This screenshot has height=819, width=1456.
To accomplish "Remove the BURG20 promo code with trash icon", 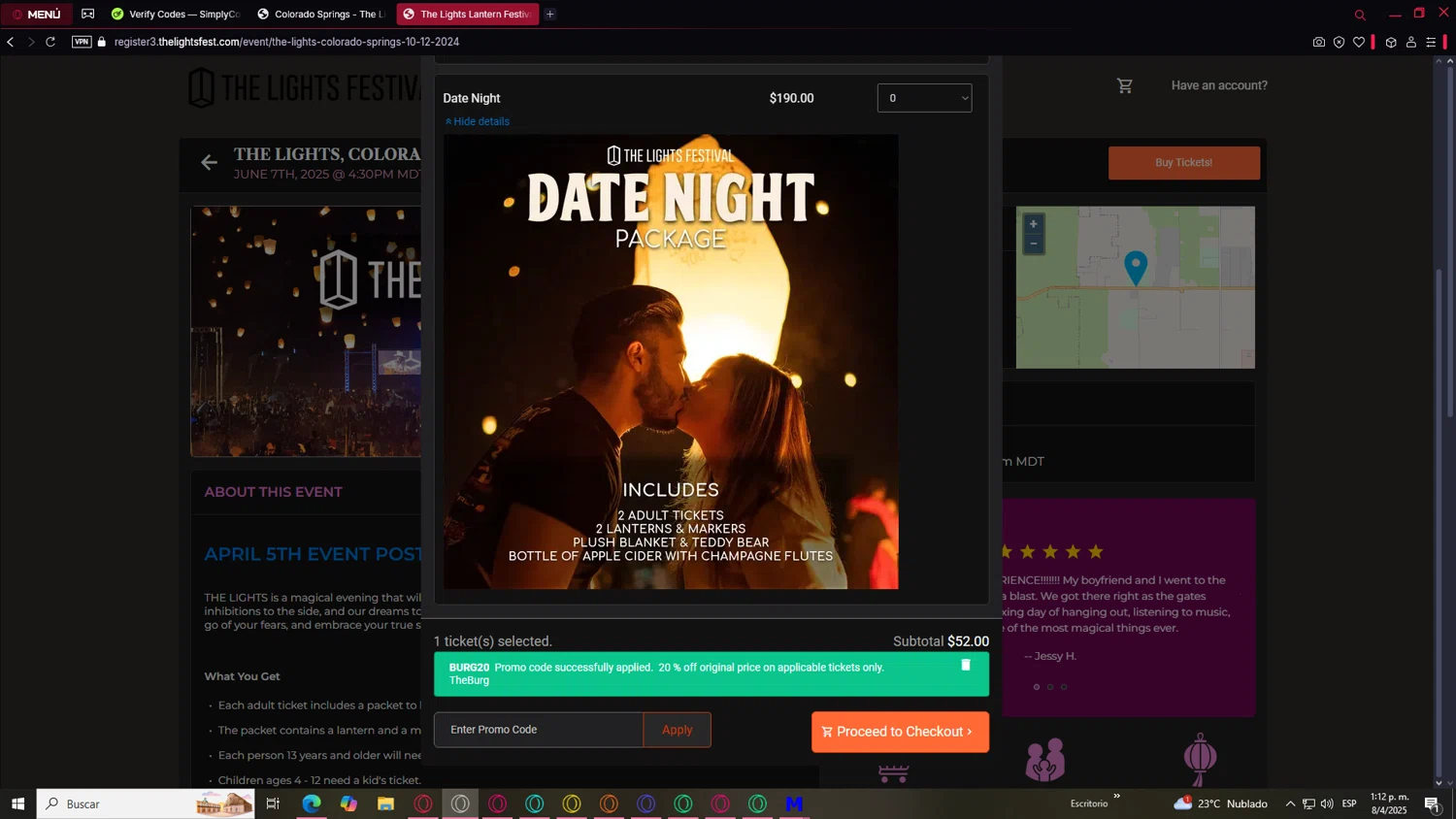I will coord(966,665).
